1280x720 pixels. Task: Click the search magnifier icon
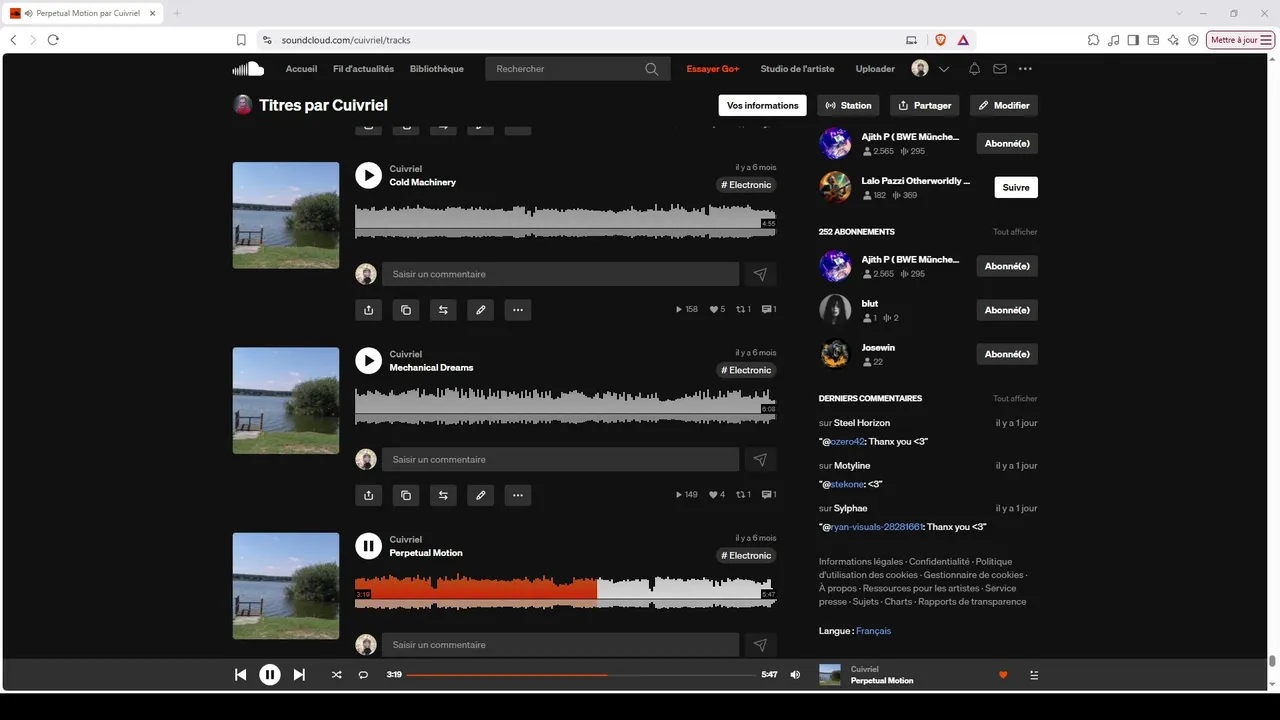click(652, 69)
